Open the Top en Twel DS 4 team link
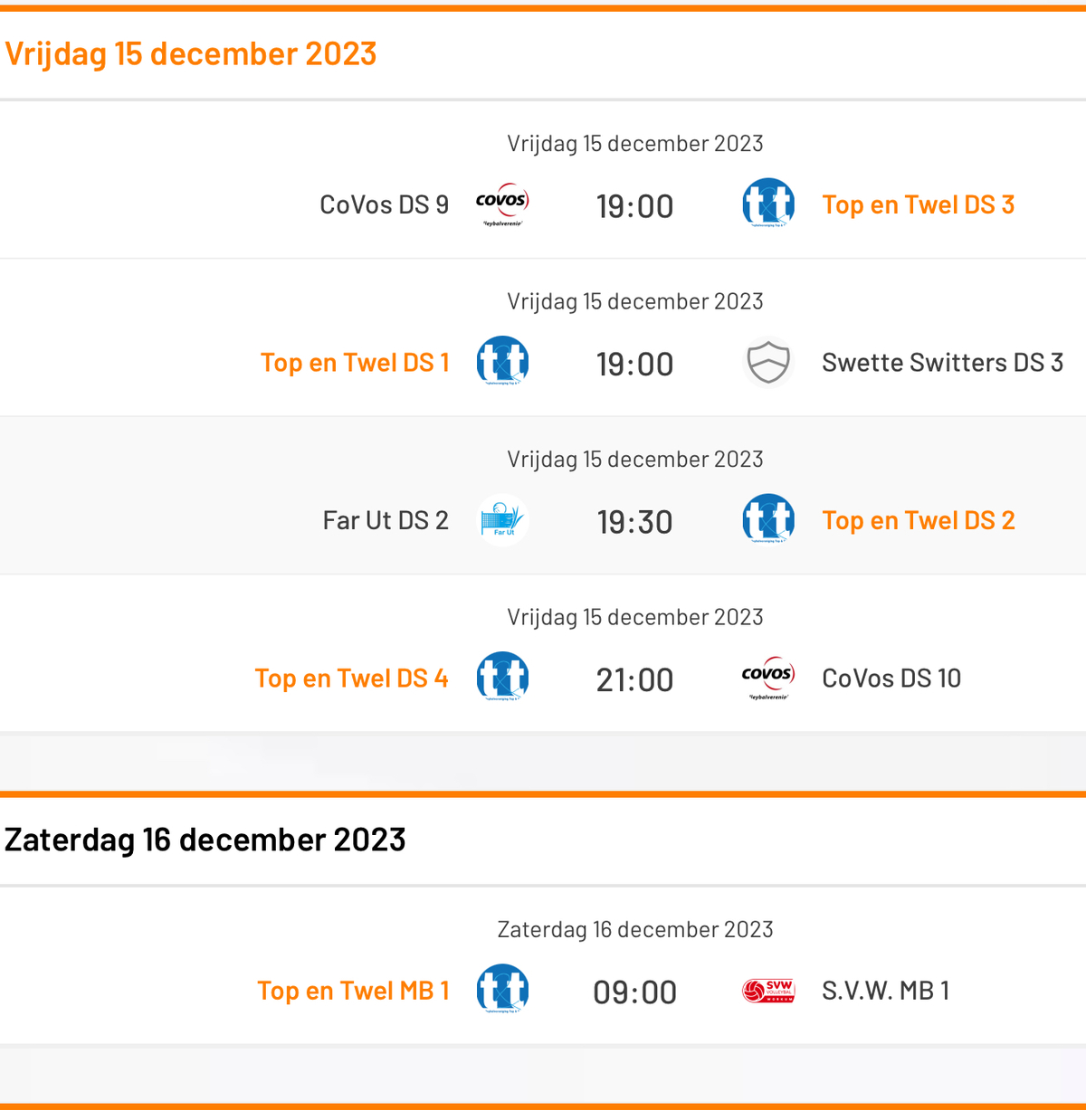The width and height of the screenshot is (1086, 1120). click(351, 678)
